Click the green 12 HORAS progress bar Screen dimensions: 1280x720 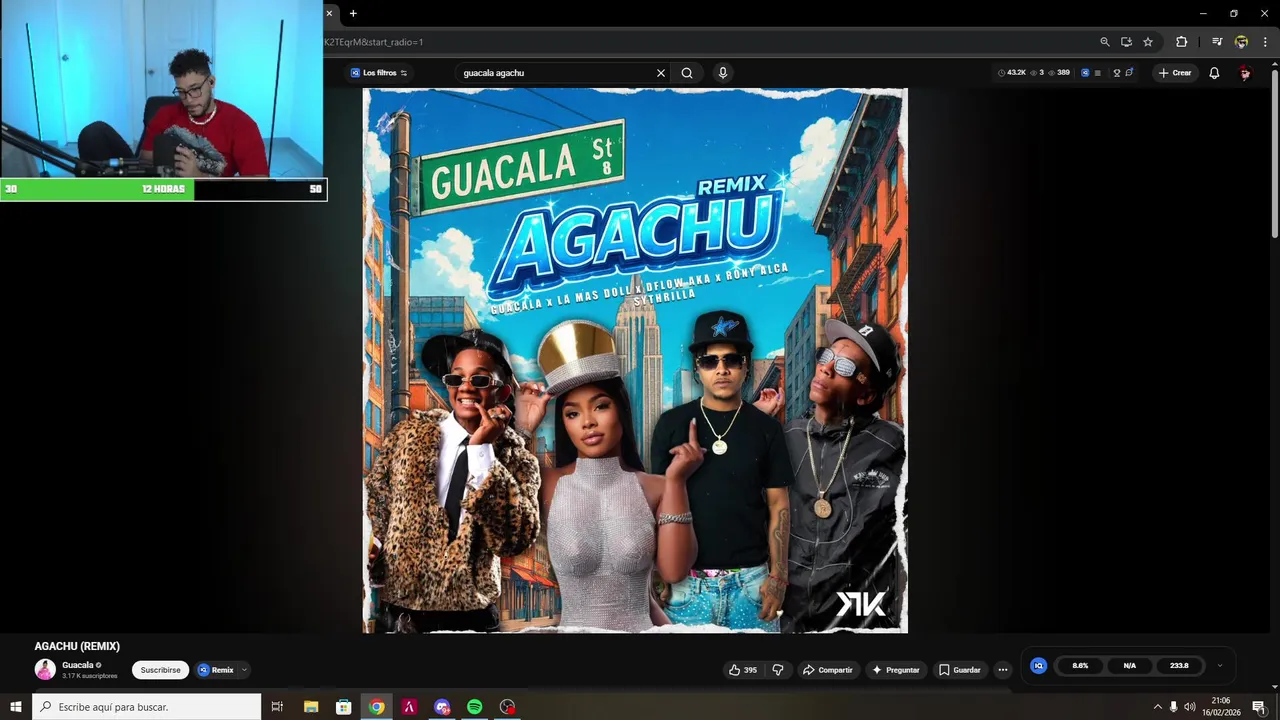point(97,189)
